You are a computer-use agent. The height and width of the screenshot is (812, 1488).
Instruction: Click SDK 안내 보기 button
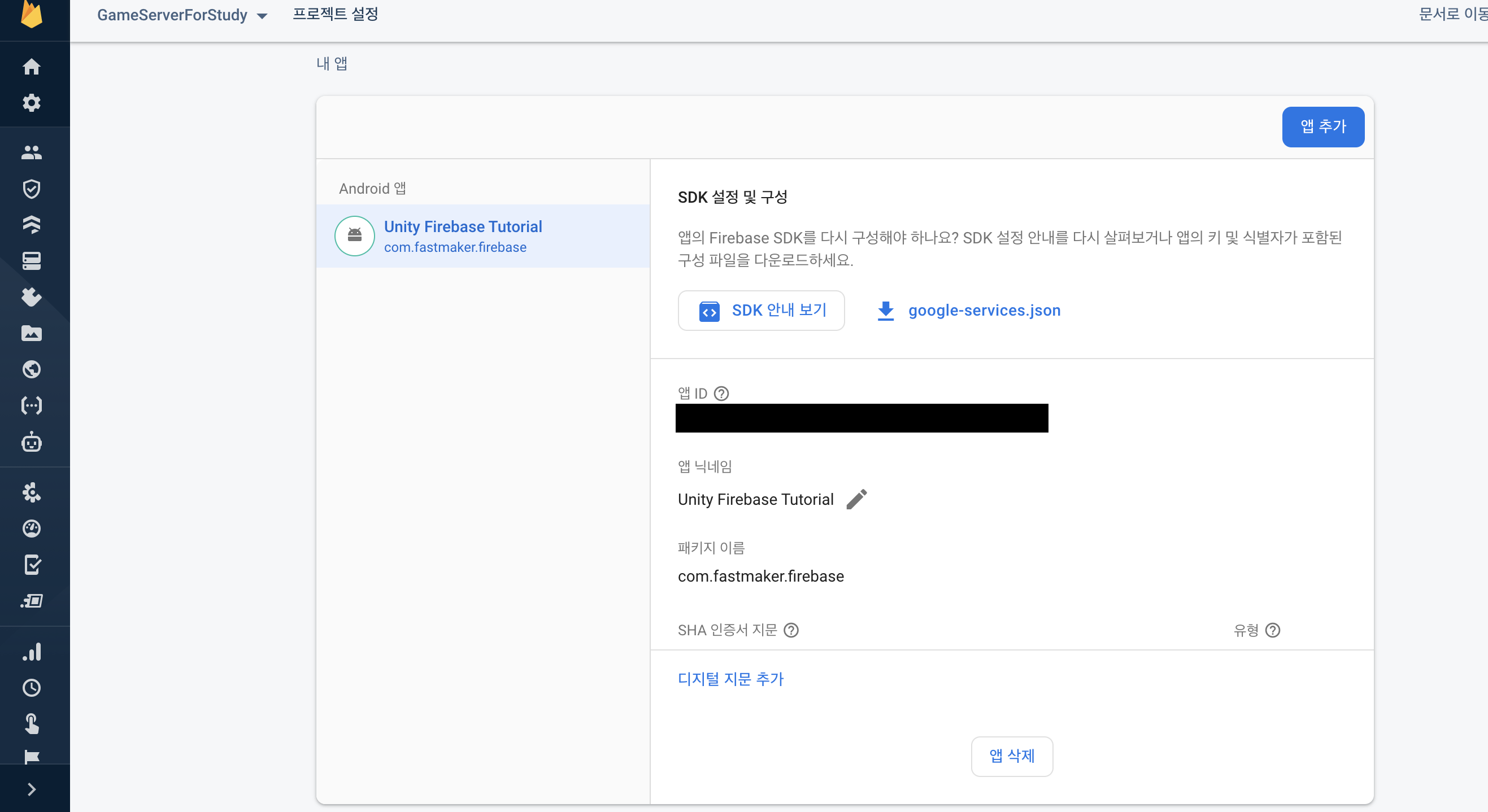click(761, 311)
